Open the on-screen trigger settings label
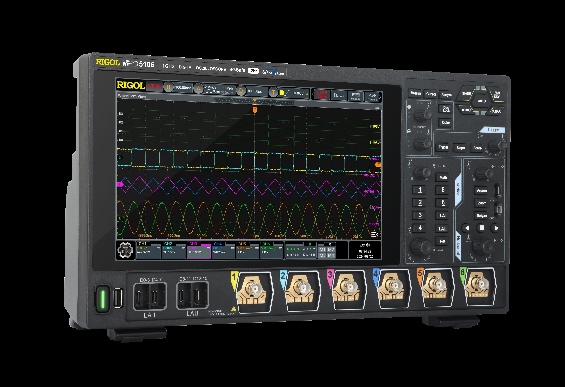This screenshot has width=565, height=387. tap(295, 93)
